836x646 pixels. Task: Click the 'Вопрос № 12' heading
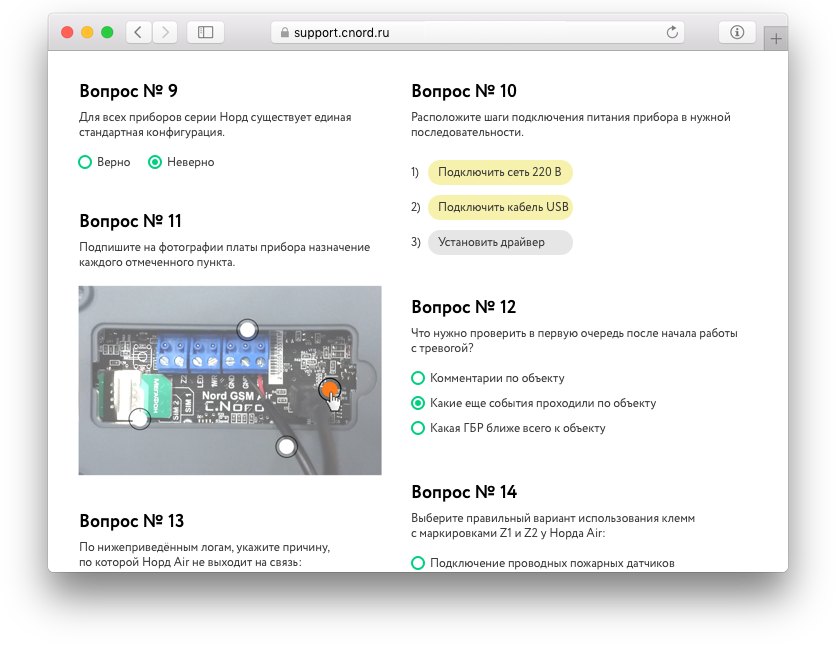click(464, 307)
